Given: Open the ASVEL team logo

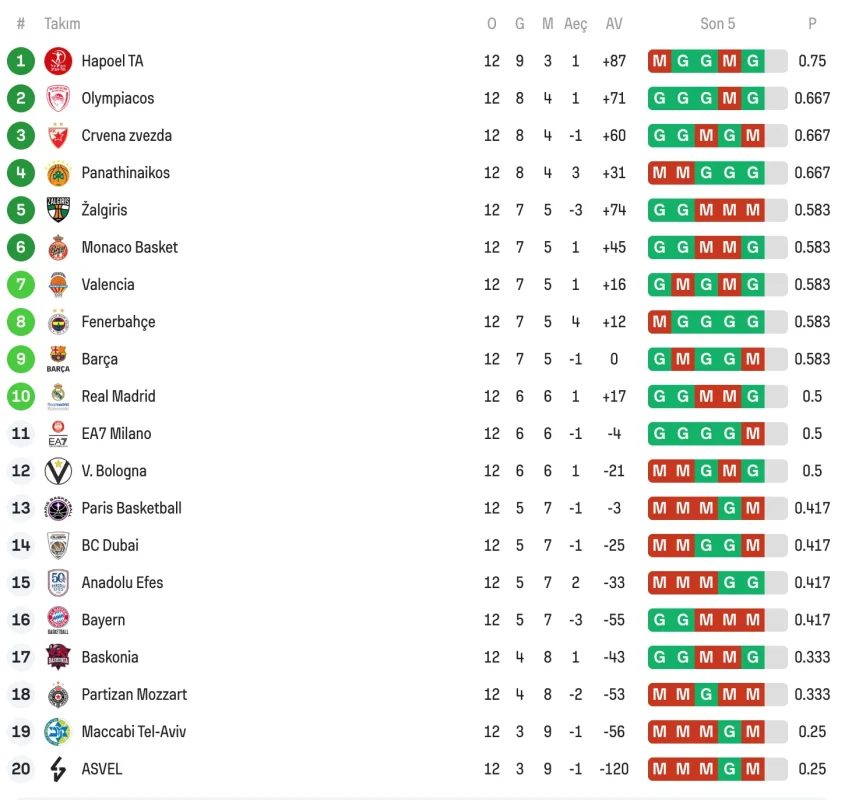Looking at the screenshot, I should click(58, 769).
